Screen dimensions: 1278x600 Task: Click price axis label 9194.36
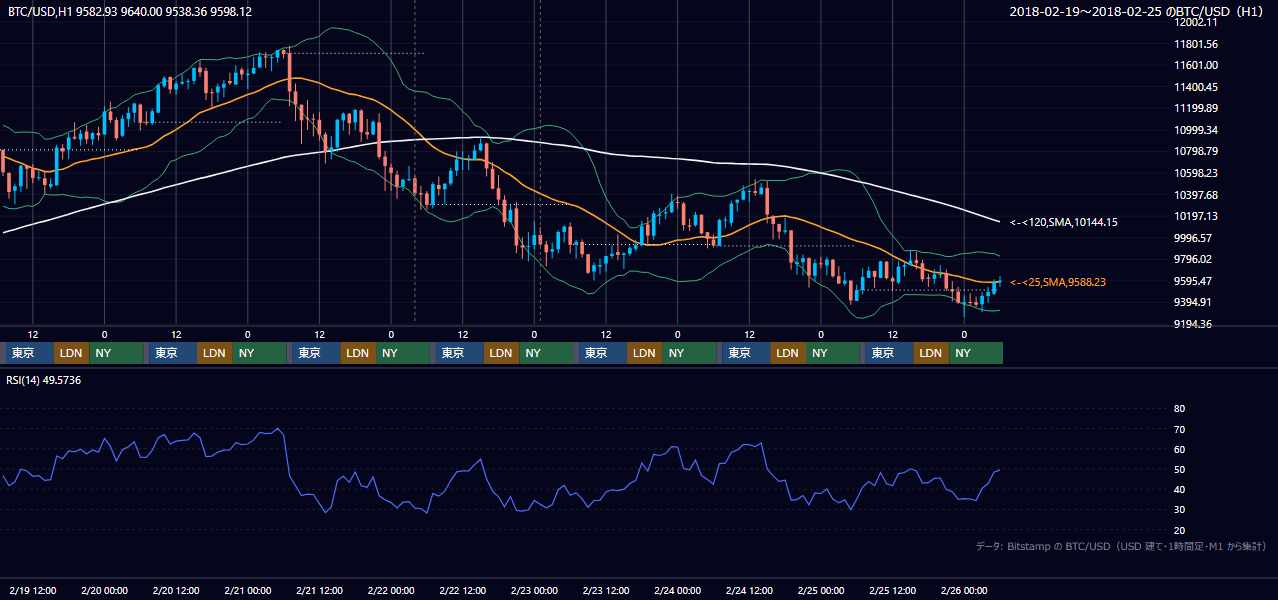pyautogui.click(x=1194, y=324)
